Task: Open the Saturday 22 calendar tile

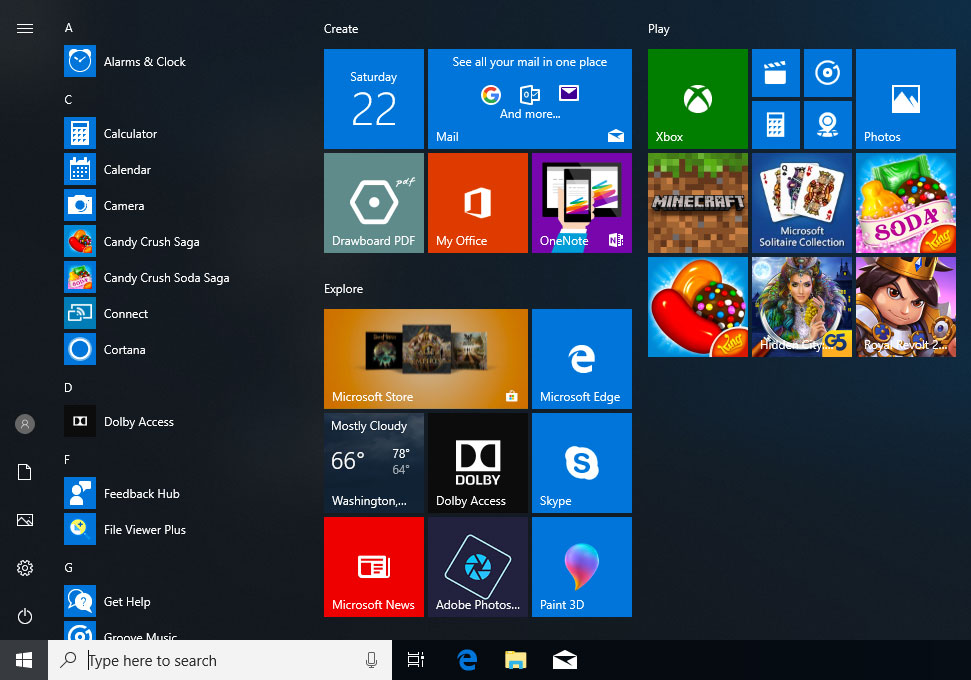Action: coord(374,99)
